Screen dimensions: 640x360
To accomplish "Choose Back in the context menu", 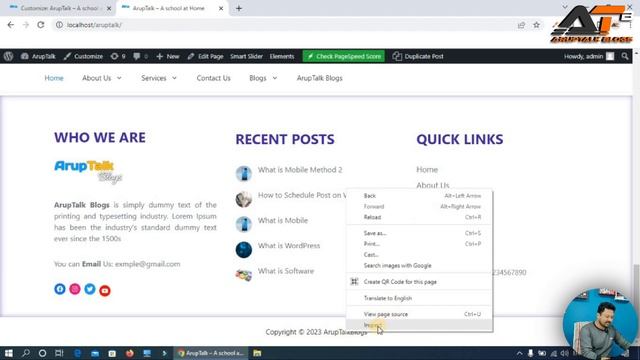I will click(x=420, y=196).
